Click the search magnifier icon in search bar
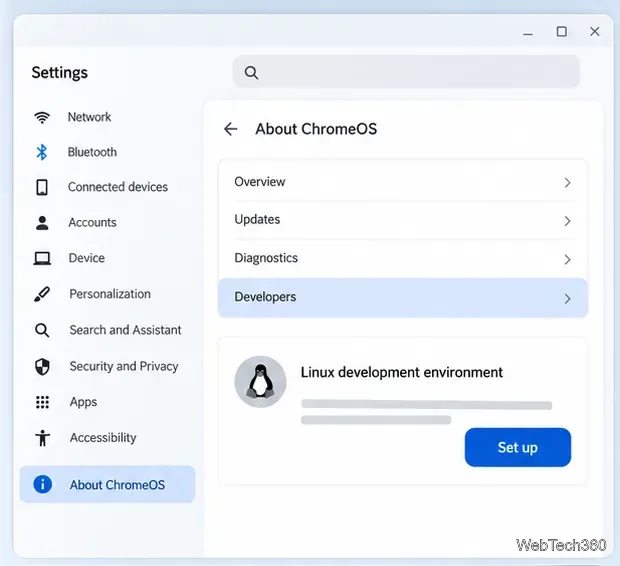The width and height of the screenshot is (620, 566). click(251, 72)
